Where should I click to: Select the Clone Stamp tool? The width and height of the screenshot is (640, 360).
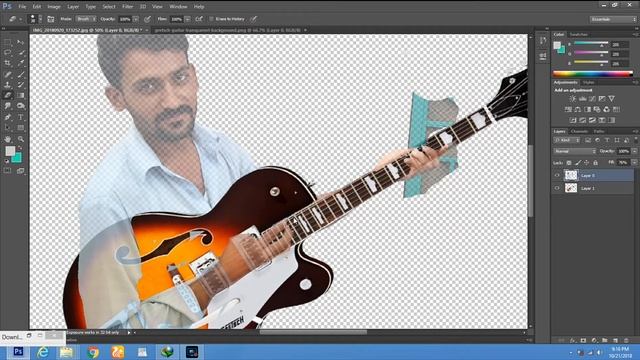8,85
